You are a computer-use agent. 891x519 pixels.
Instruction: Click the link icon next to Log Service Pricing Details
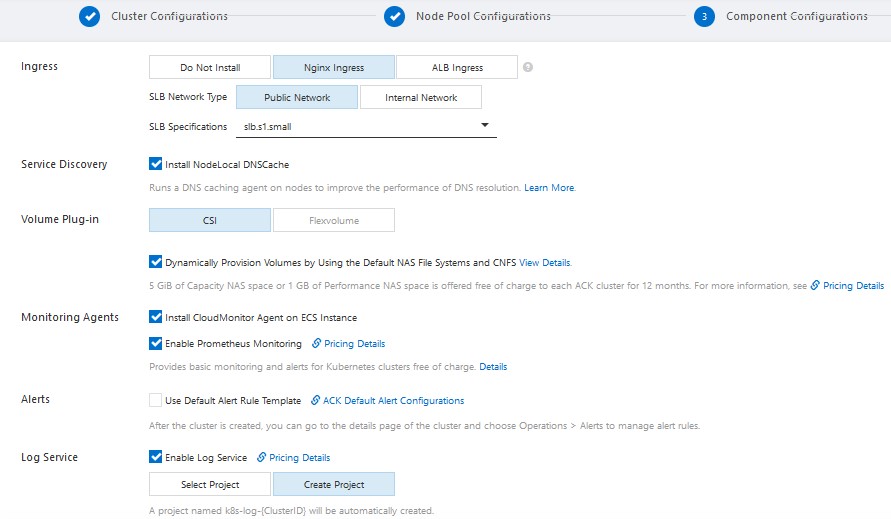coord(261,458)
